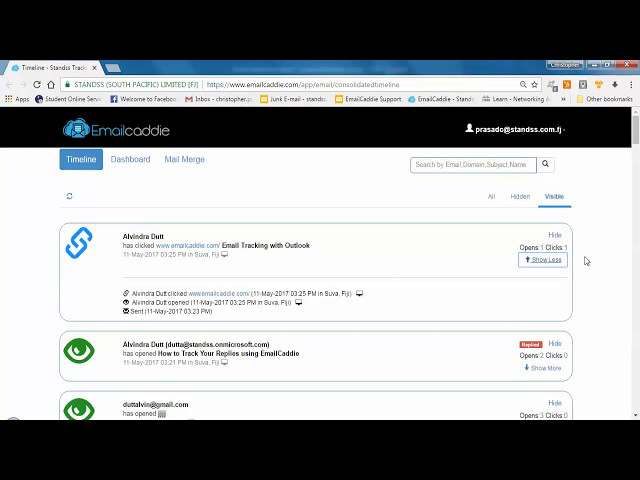Open the Welcome to Facebook bookmark
640x480 pixels.
tap(143, 99)
